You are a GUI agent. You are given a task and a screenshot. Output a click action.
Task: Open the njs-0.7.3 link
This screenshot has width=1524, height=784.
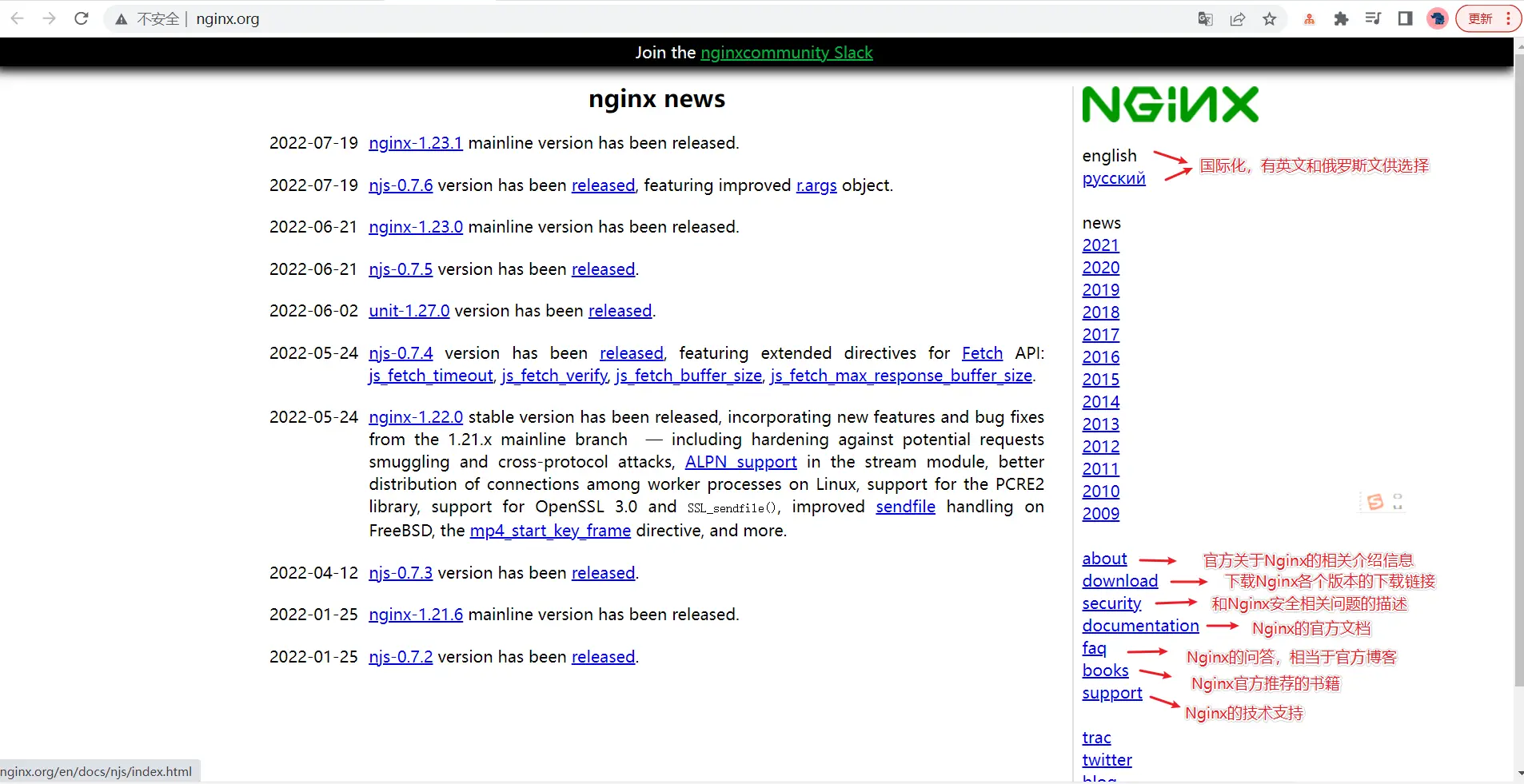401,573
